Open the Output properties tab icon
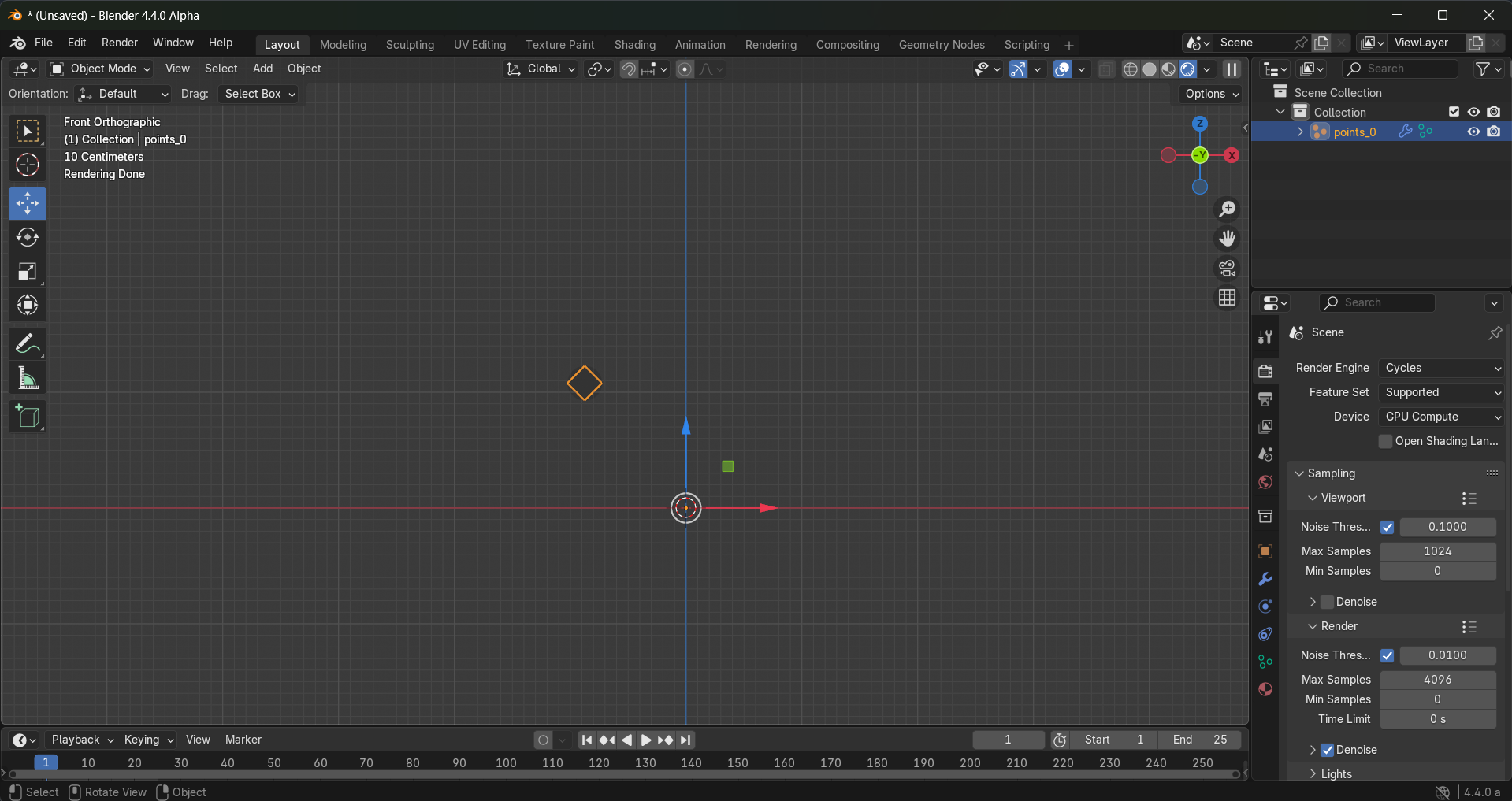The image size is (1512, 801). (1265, 399)
